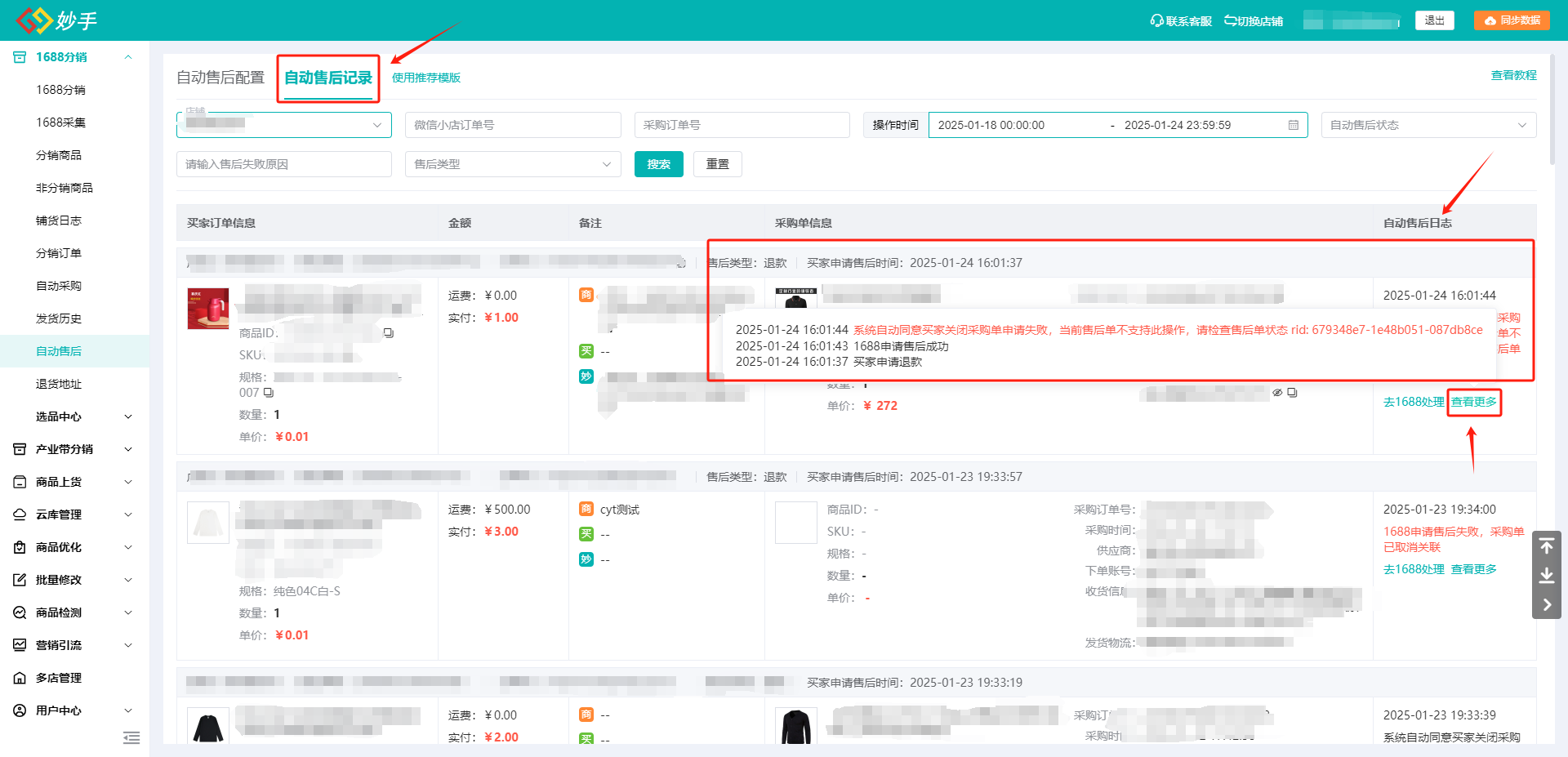Click 去1688处理 for the 16:01:44 log

pos(1414,402)
